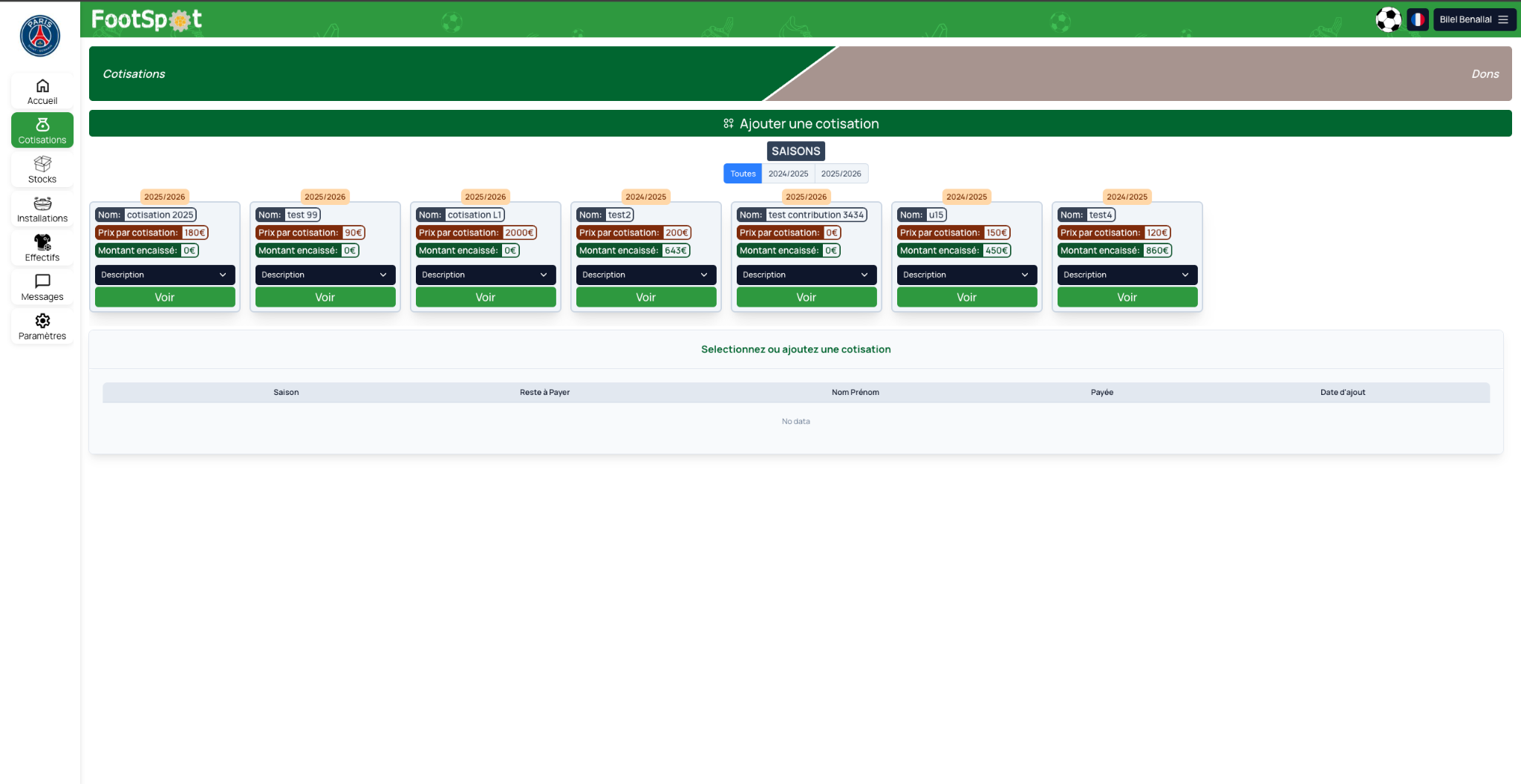Click the '150€' price on u15 card
This screenshot has height=784, width=1521.
997,232
